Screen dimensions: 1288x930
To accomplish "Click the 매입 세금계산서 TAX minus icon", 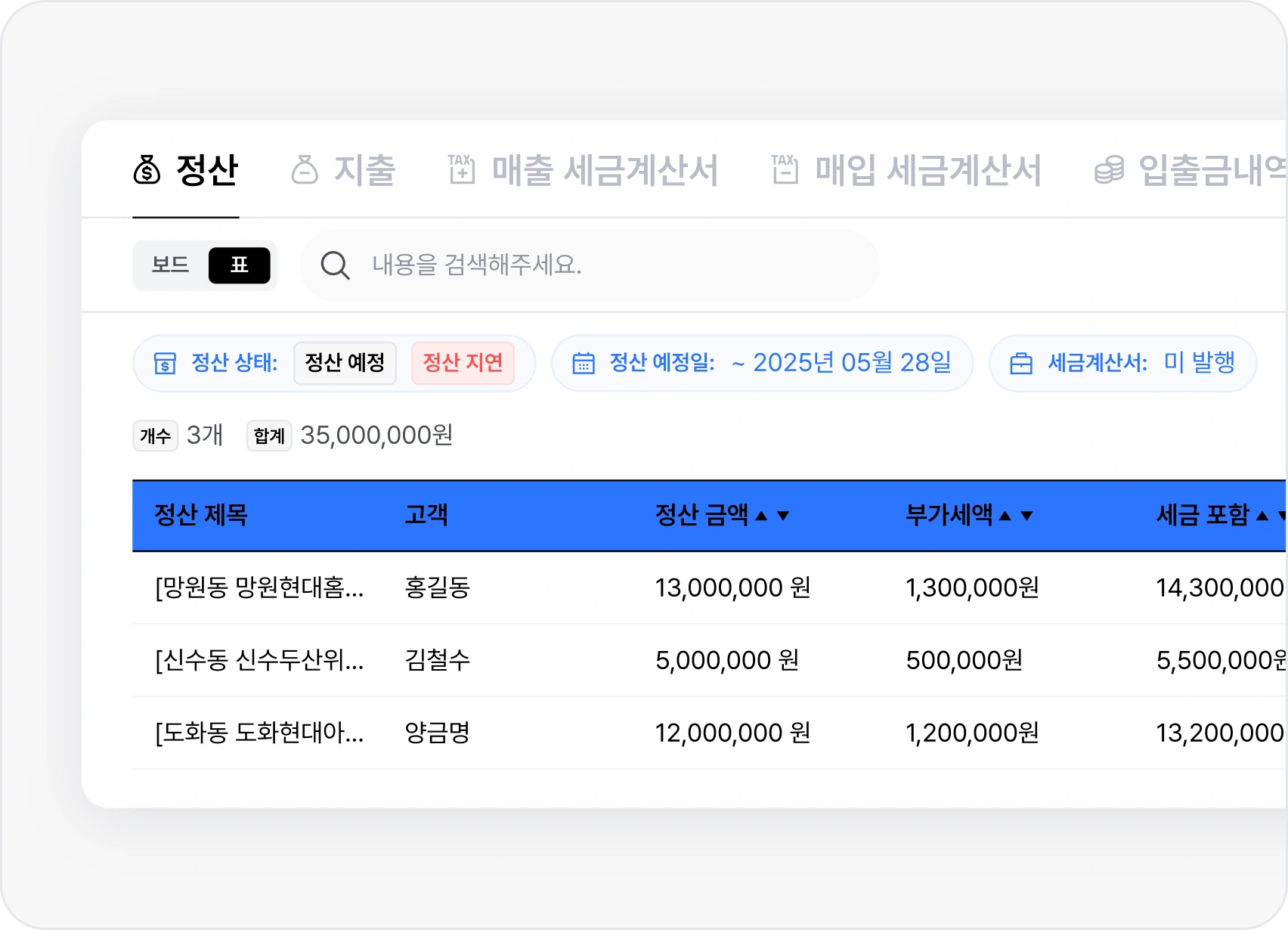I will click(x=784, y=170).
